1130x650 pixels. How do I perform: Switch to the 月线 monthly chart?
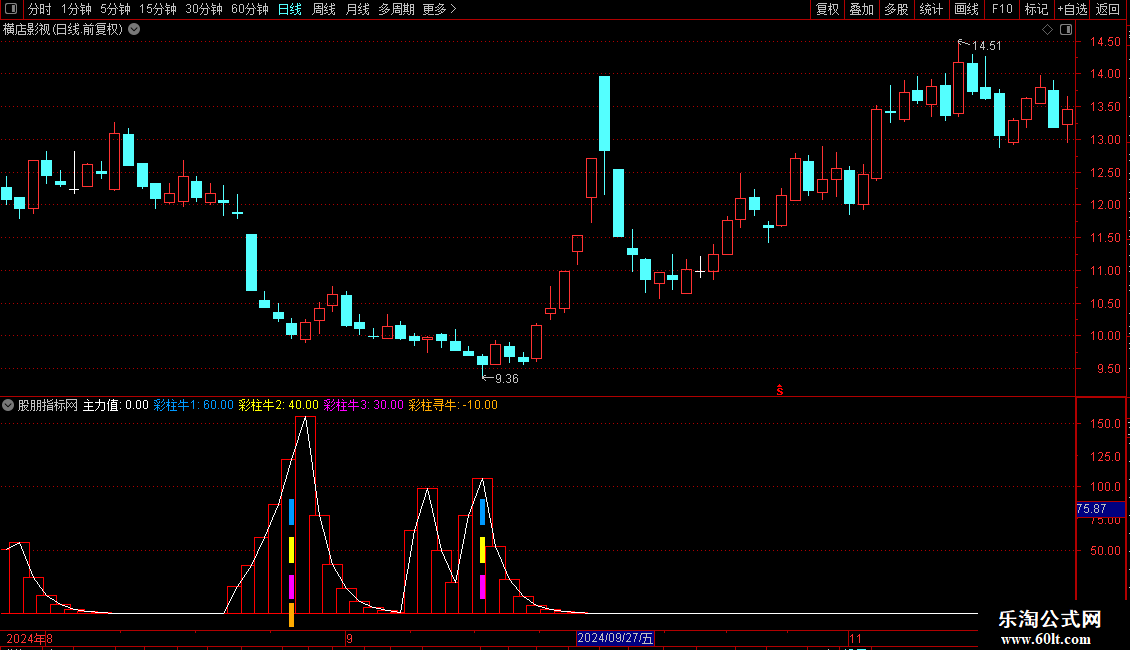pos(357,9)
